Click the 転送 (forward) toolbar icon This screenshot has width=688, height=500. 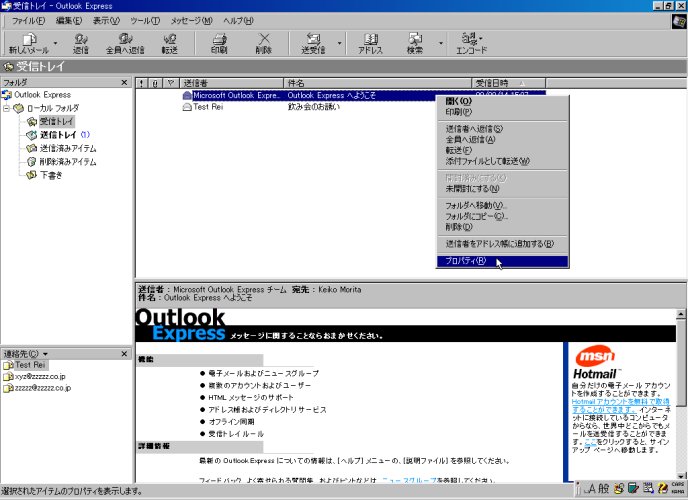(x=169, y=43)
